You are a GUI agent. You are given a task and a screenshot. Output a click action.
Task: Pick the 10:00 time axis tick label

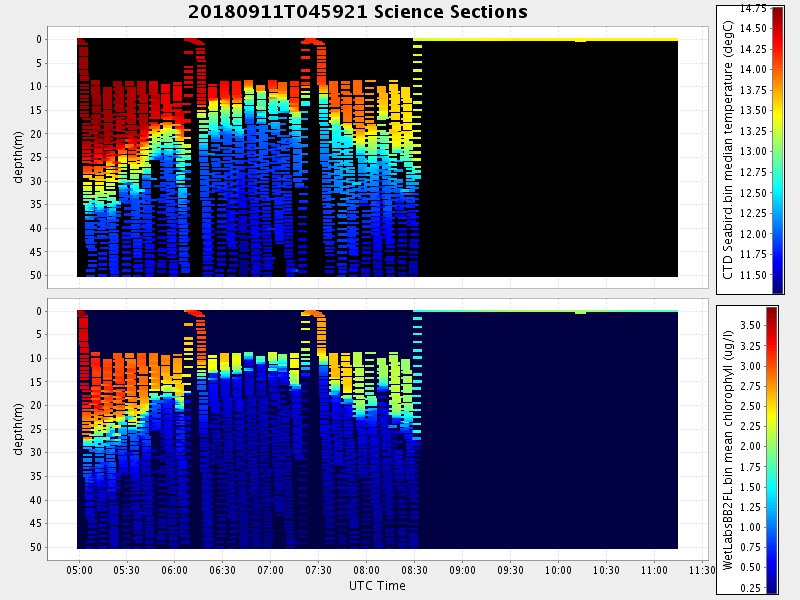click(558, 570)
